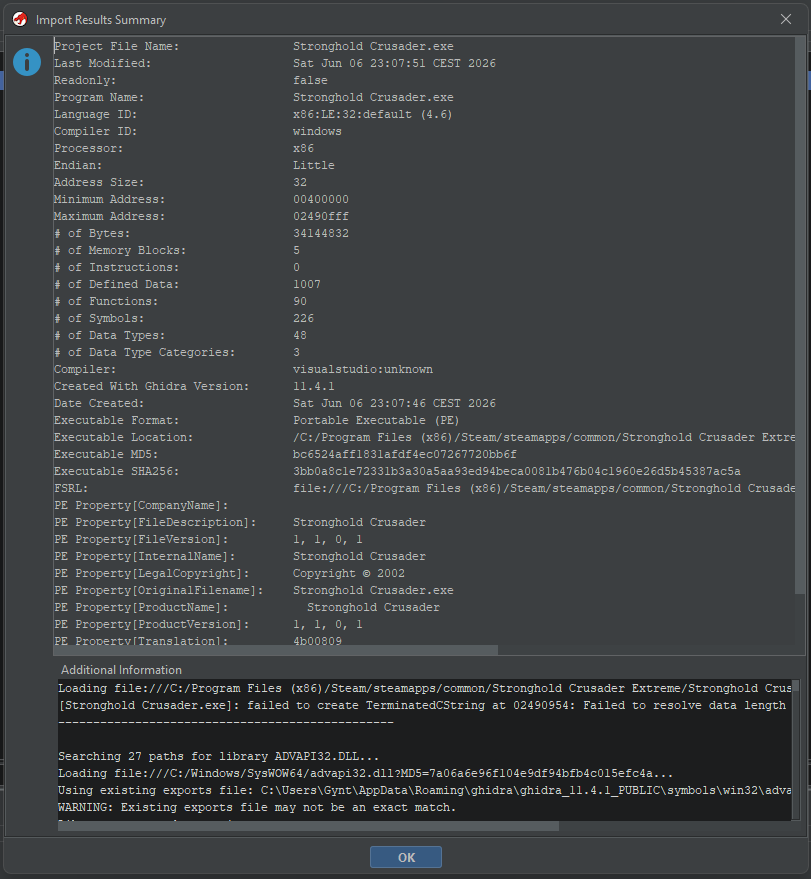Click the 'Loading file:///C:/Windows/SysWOW64/advapi32.dll' line
The image size is (811, 879).
365,773
